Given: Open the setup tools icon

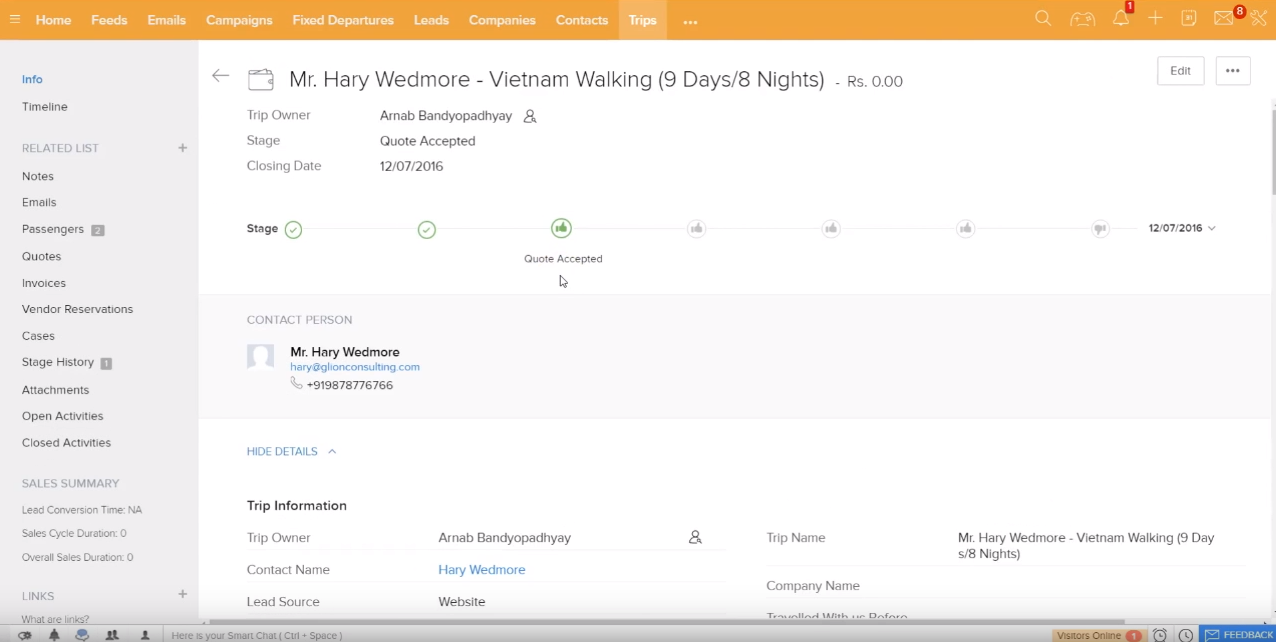Looking at the screenshot, I should (1258, 19).
